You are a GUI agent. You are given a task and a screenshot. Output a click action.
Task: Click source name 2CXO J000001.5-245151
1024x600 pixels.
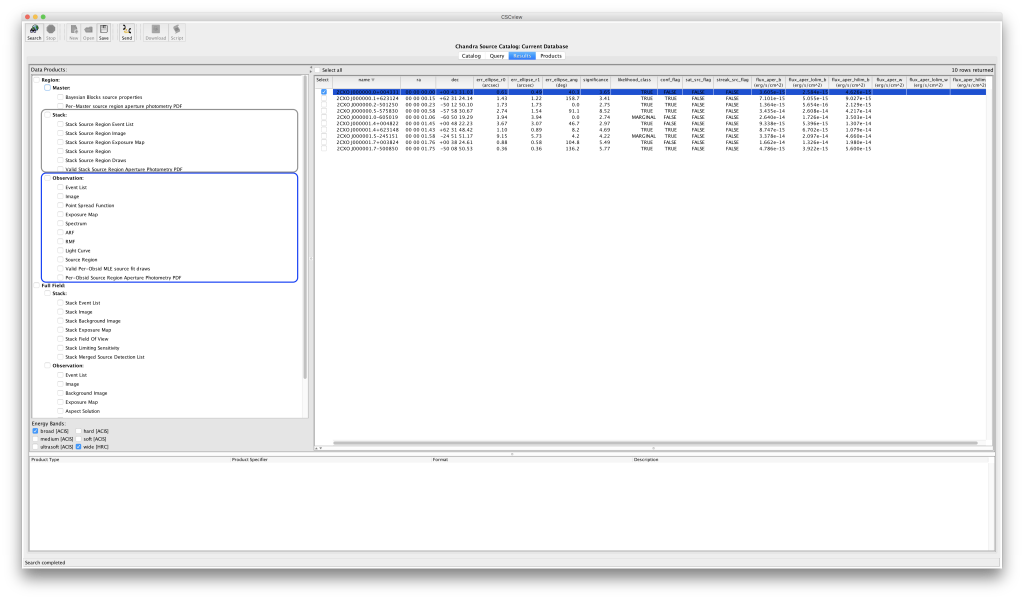coord(367,136)
